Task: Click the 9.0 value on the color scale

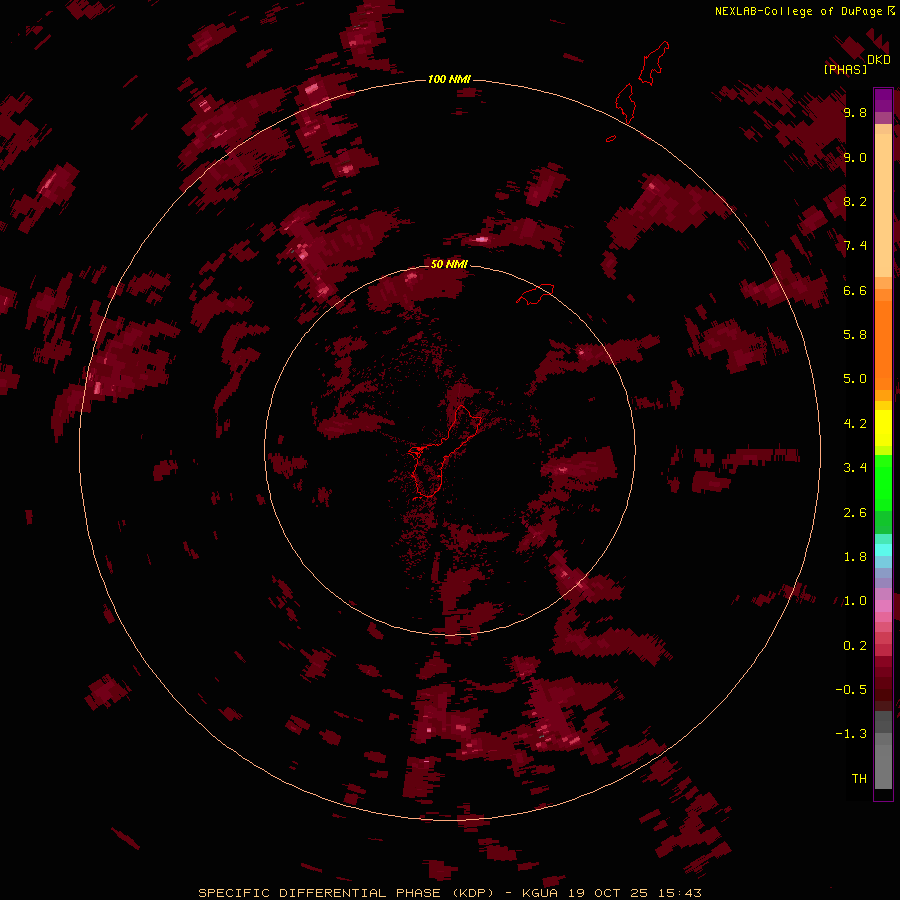Action: 855,157
